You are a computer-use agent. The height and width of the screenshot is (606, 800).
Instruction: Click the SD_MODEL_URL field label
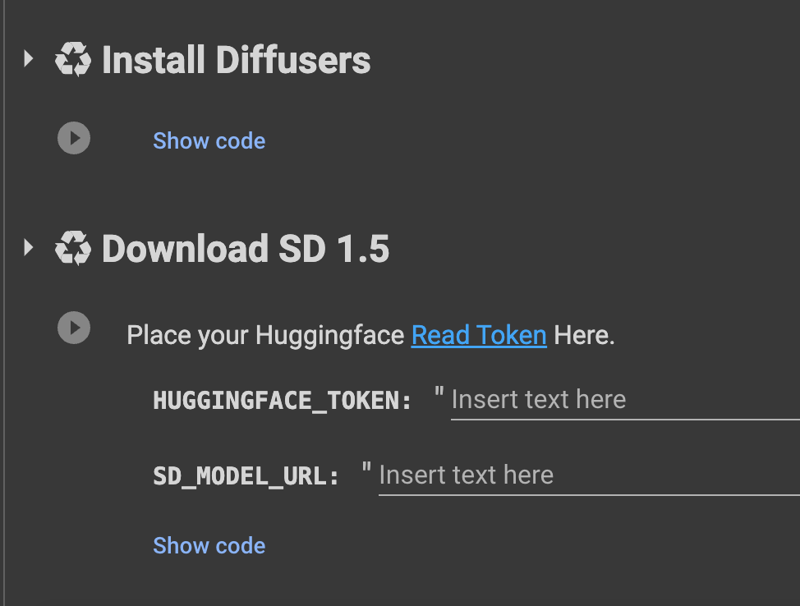[x=246, y=476]
